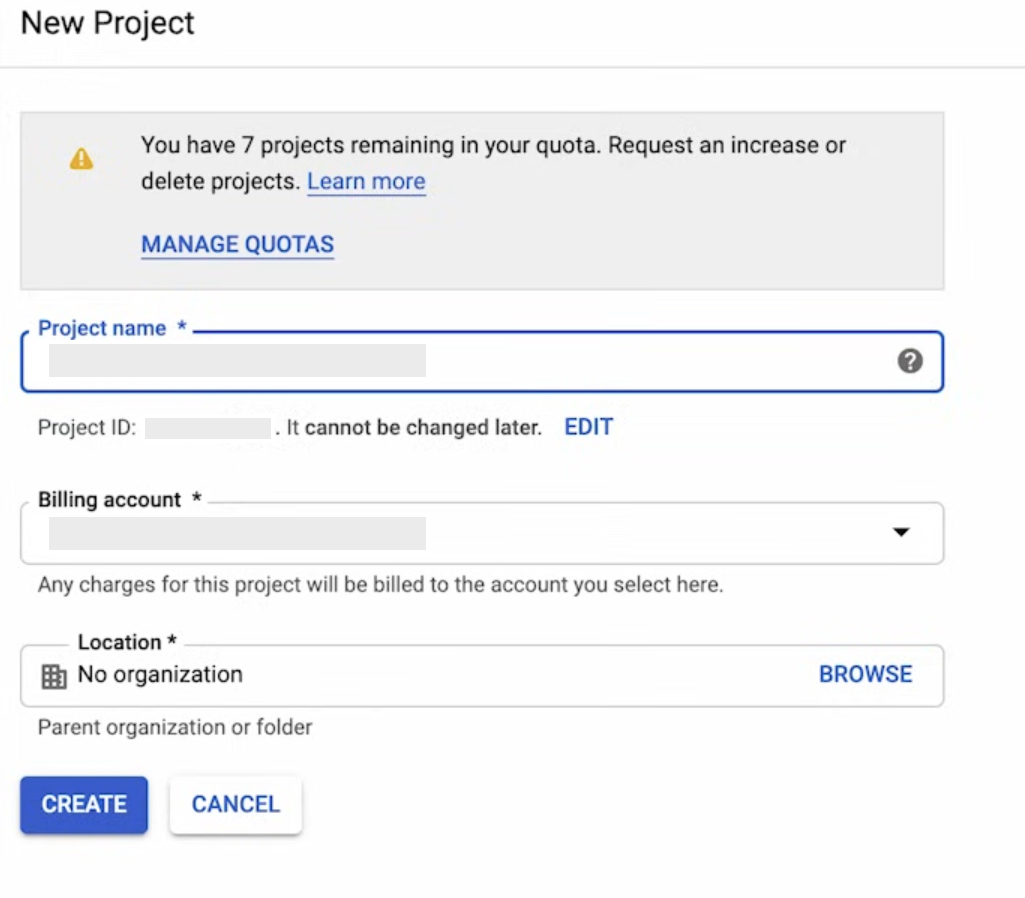The image size is (1025, 898).
Task: Click the quota remaining warning message text
Action: [493, 146]
